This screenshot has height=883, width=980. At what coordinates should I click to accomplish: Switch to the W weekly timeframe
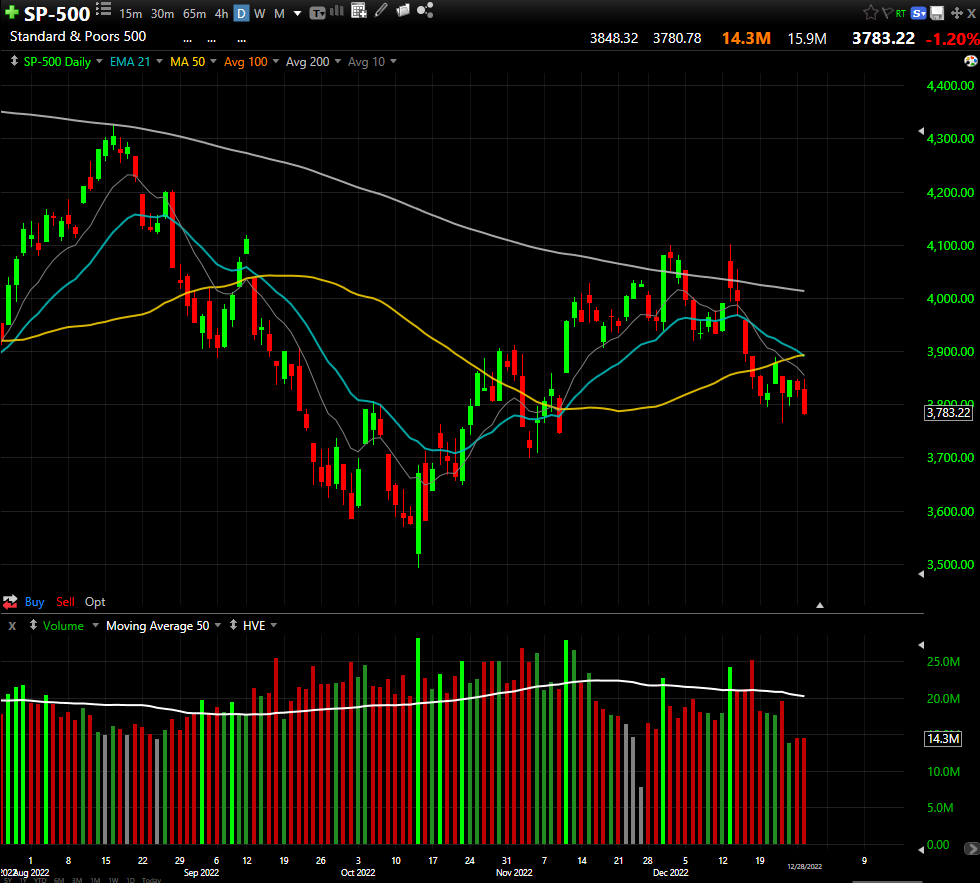tap(259, 13)
